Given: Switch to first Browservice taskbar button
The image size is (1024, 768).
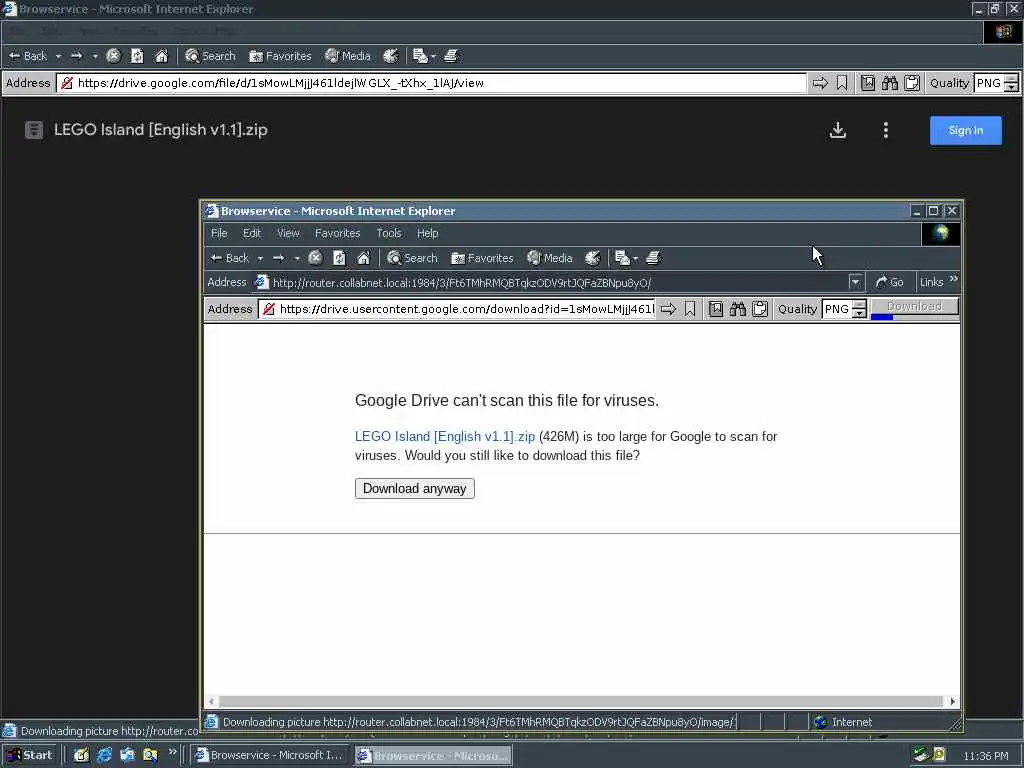Looking at the screenshot, I should [x=270, y=756].
